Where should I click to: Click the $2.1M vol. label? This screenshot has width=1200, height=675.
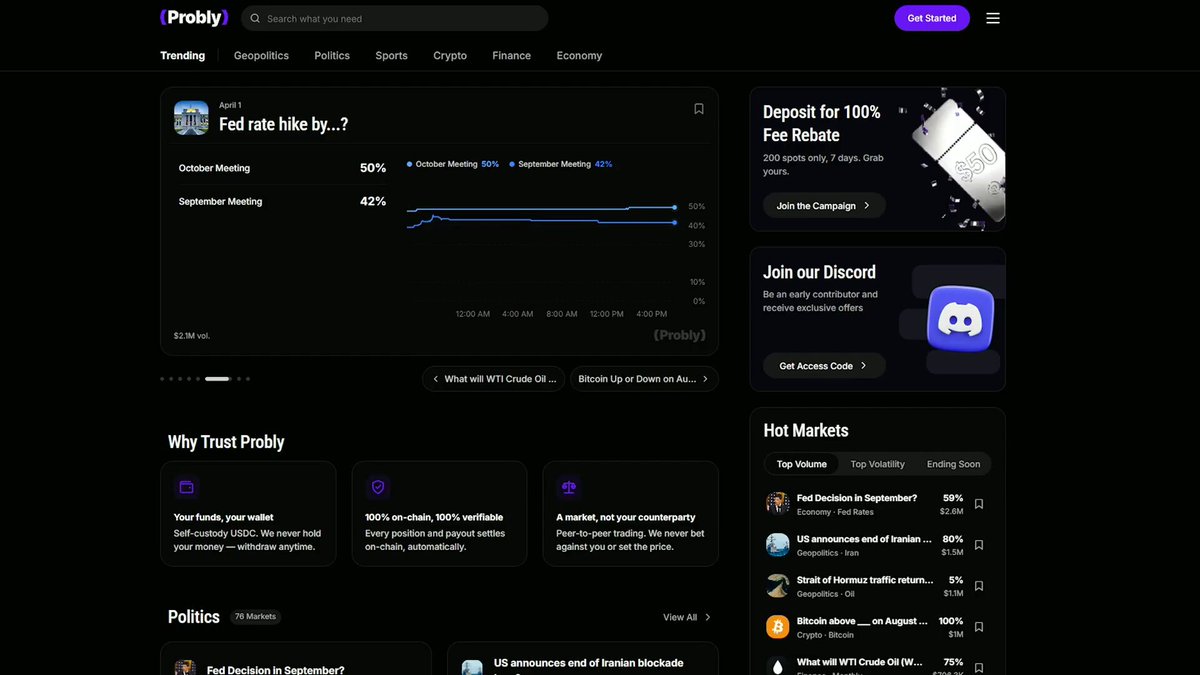pyautogui.click(x=192, y=336)
